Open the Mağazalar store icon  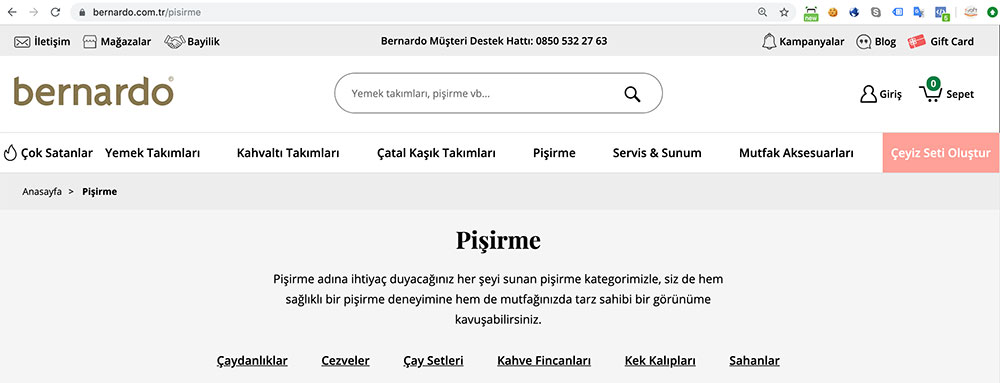(x=89, y=42)
